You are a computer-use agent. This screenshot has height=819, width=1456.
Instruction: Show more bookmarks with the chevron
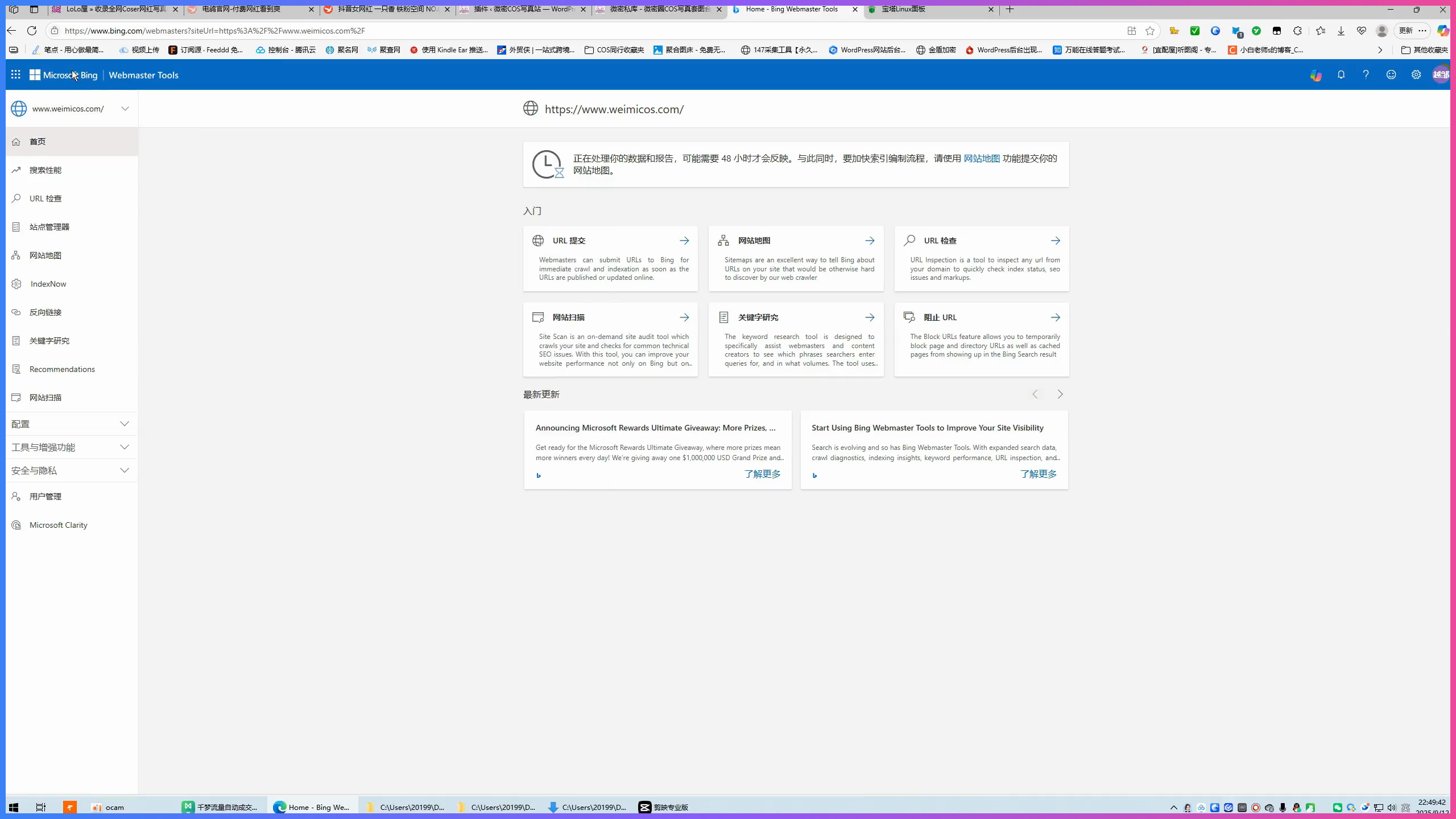[x=1380, y=50]
